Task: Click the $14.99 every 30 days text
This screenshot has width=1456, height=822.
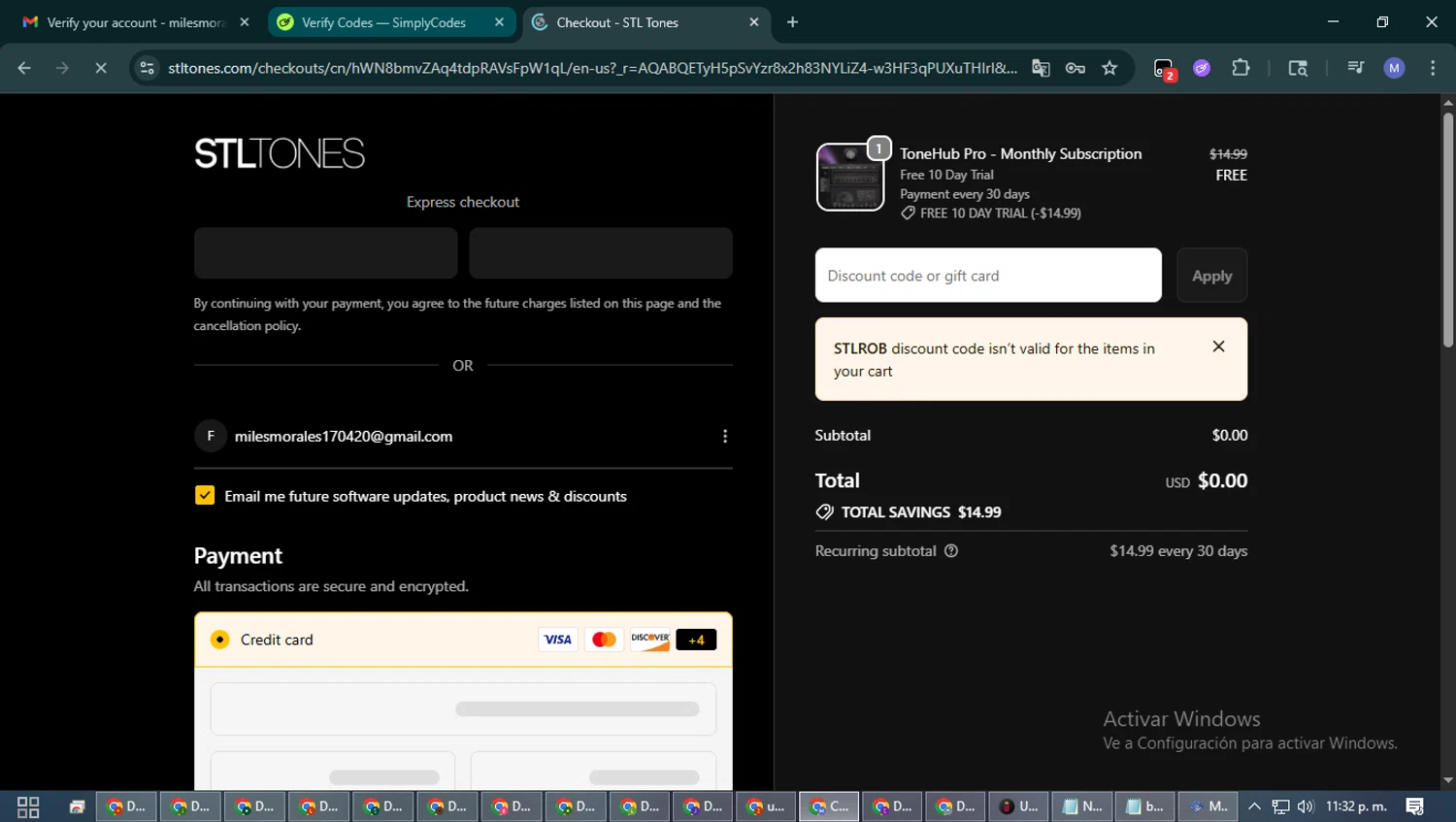Action: pyautogui.click(x=1178, y=551)
